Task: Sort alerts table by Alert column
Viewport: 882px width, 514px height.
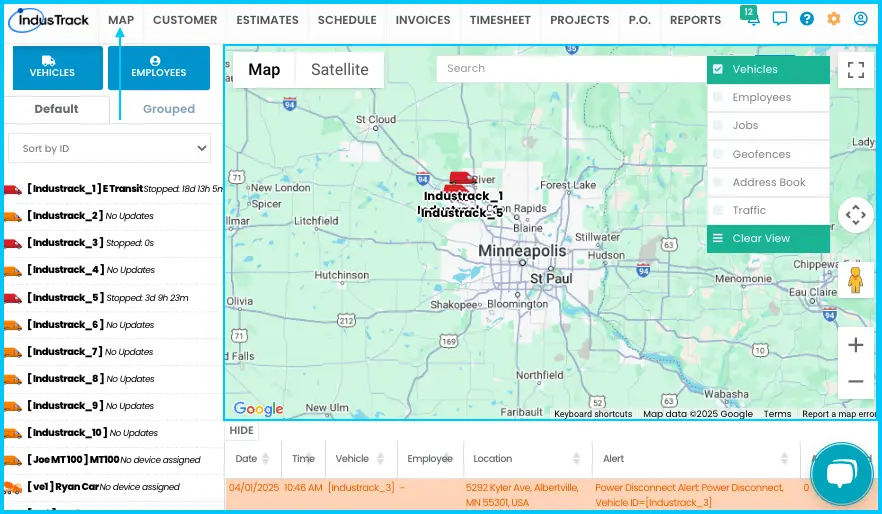Action: (x=785, y=459)
